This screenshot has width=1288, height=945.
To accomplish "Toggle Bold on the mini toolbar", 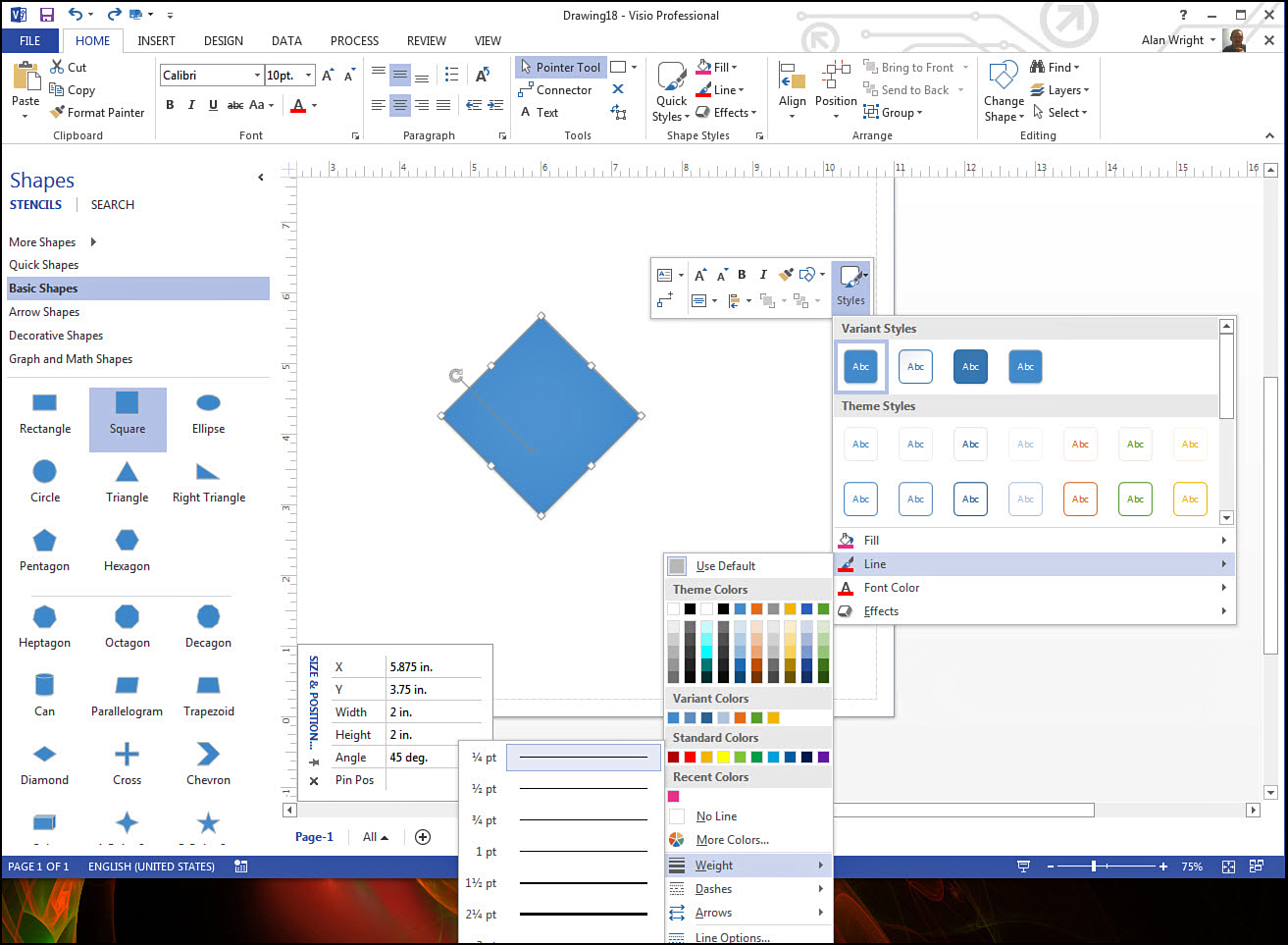I will (742, 275).
